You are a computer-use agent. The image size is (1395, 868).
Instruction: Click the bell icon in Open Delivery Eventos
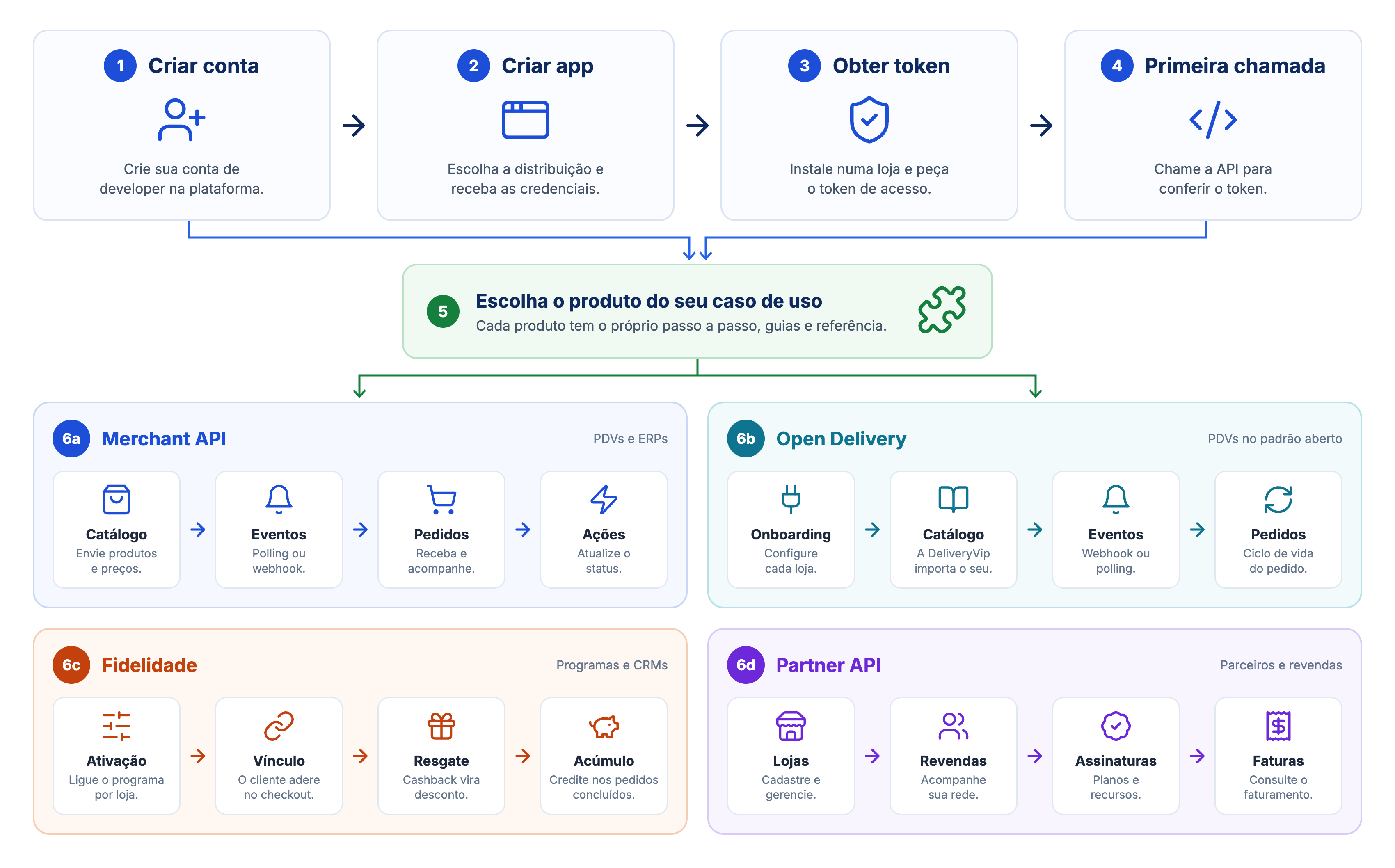click(1116, 500)
